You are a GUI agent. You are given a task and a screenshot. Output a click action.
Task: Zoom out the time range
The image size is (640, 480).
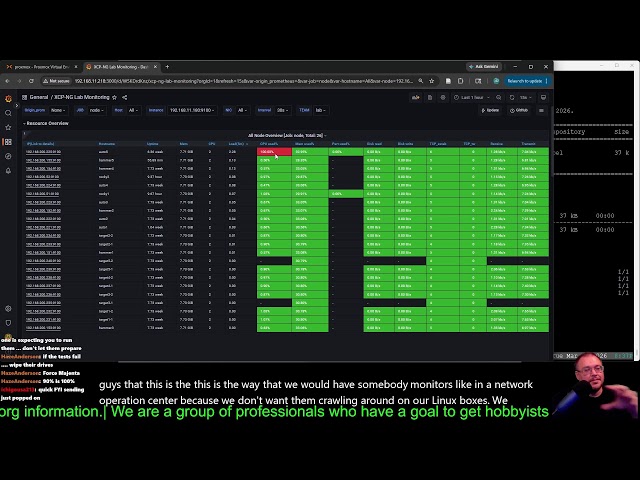498,98
